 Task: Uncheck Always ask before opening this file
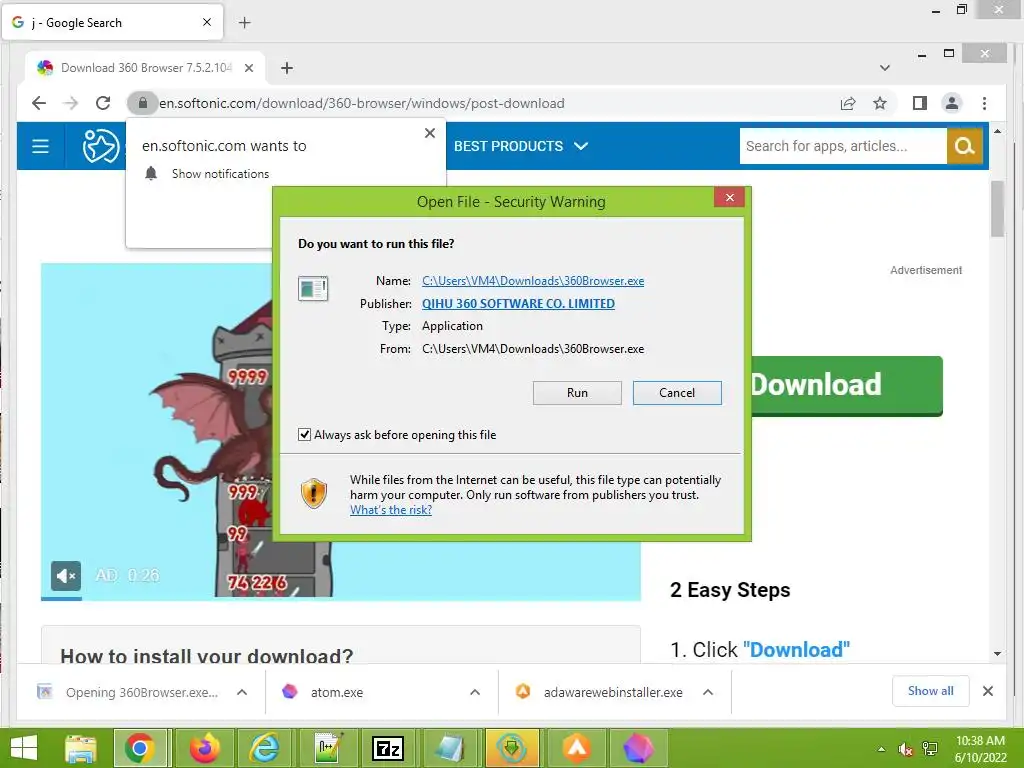click(304, 435)
